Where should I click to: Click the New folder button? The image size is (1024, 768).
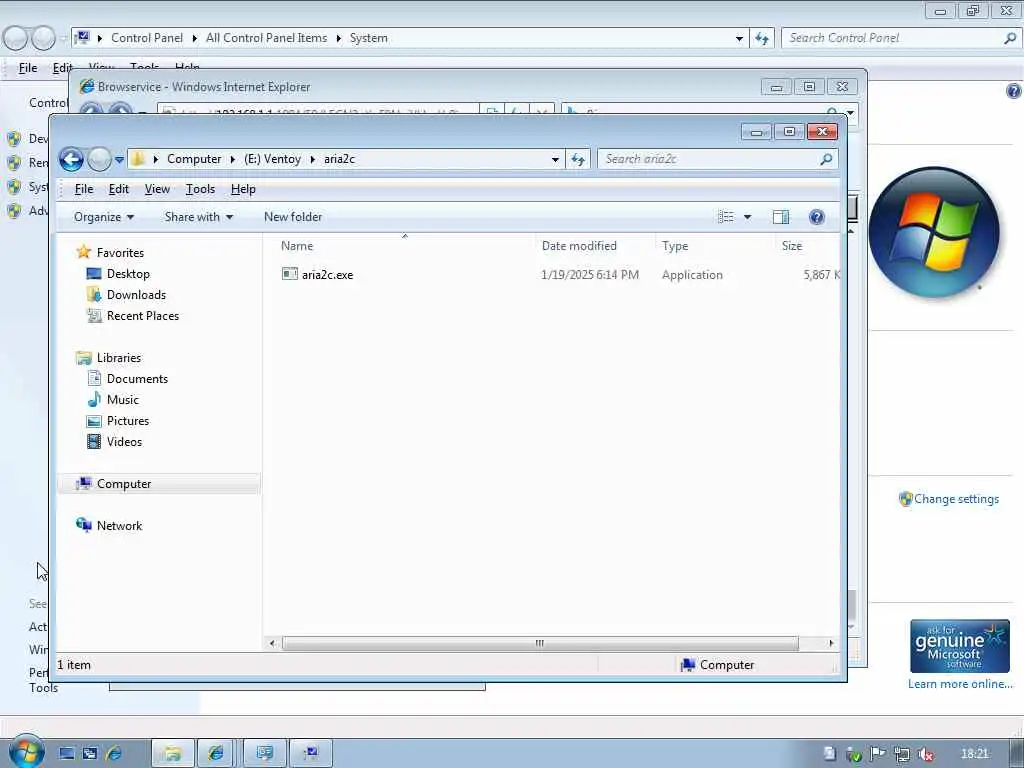293,217
